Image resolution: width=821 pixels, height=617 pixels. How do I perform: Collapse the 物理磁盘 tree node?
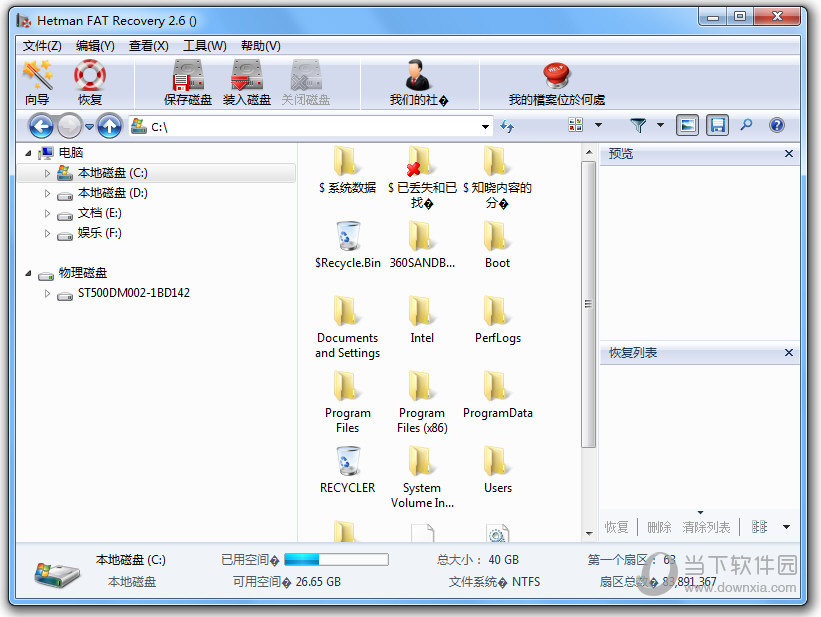(x=28, y=273)
